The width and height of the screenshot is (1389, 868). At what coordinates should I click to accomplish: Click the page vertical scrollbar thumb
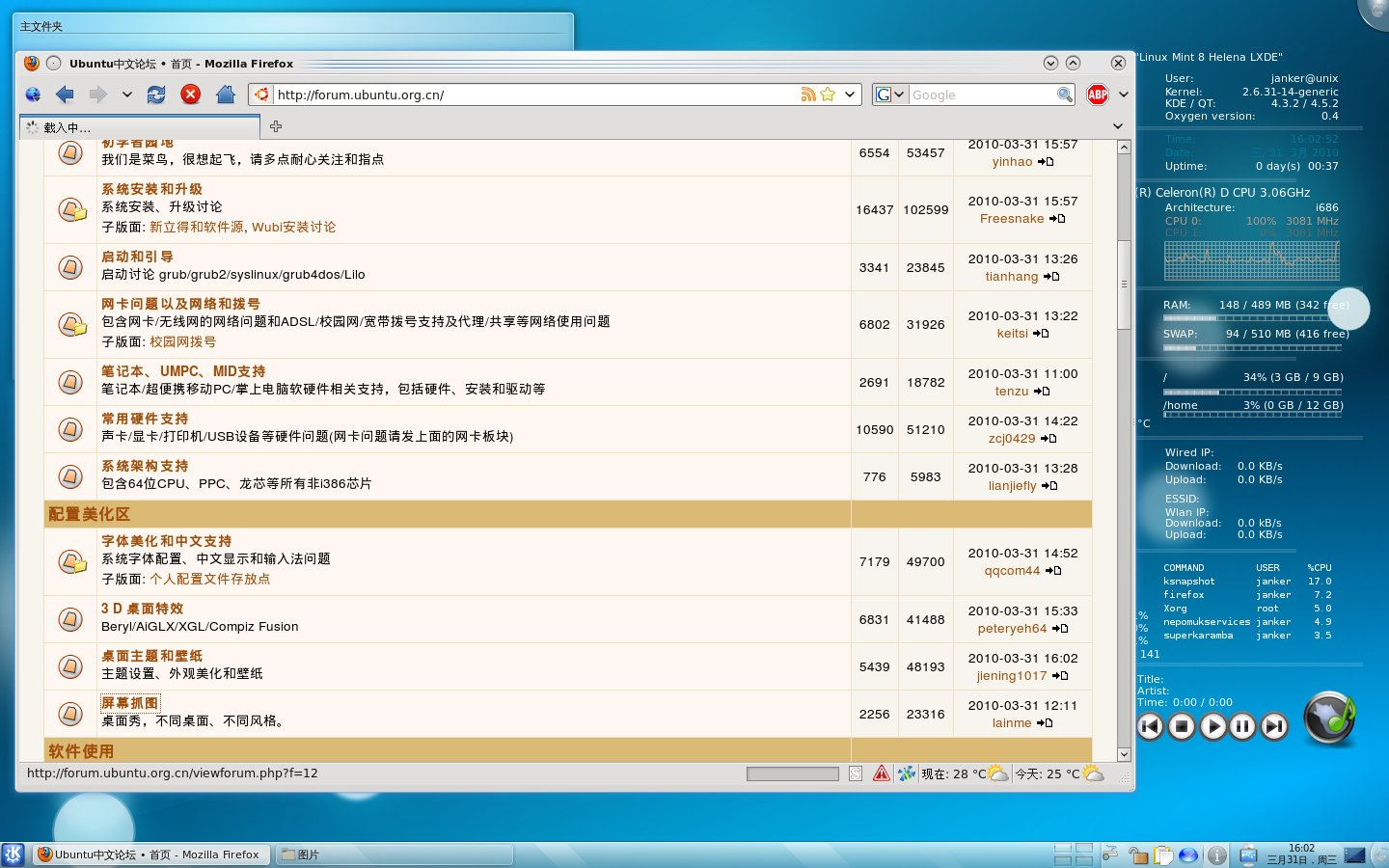(x=1124, y=285)
